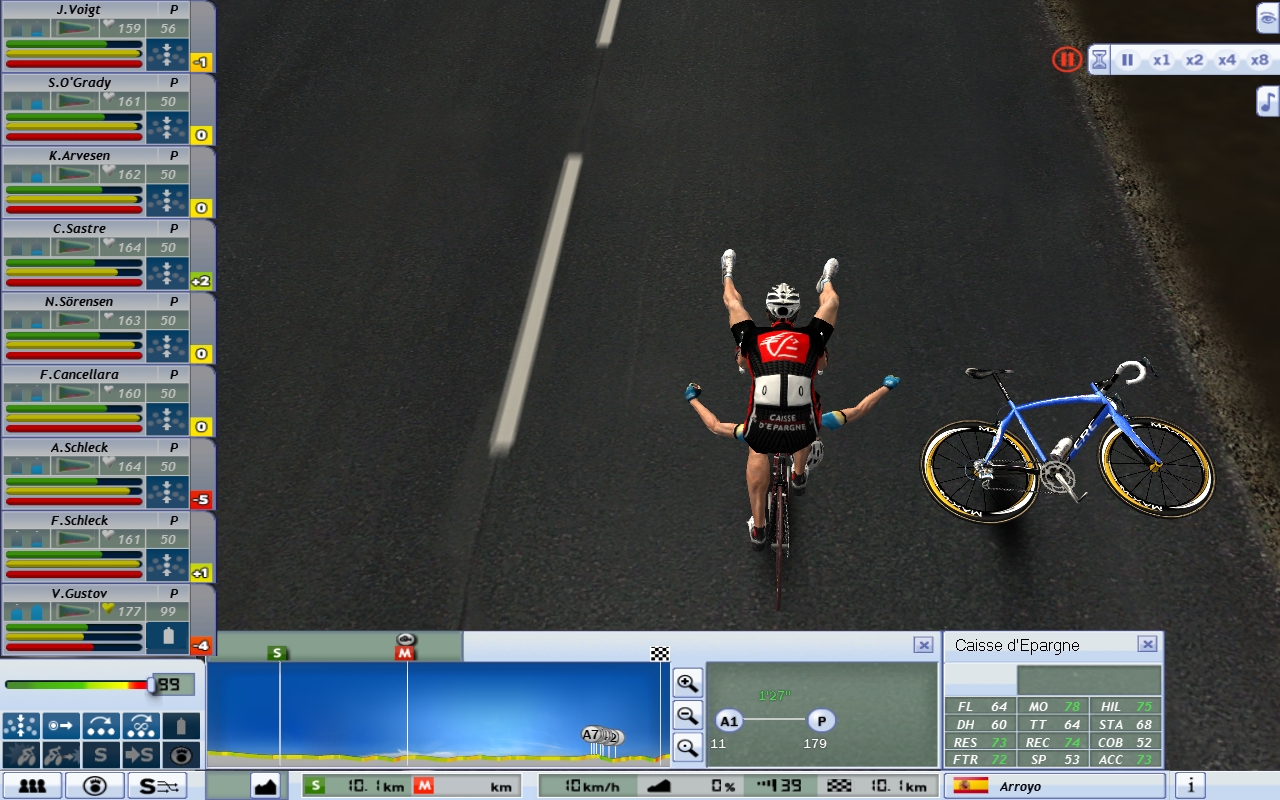The height and width of the screenshot is (800, 1280).
Task: Click the Arroyo rider name button
Action: pos(1055,786)
